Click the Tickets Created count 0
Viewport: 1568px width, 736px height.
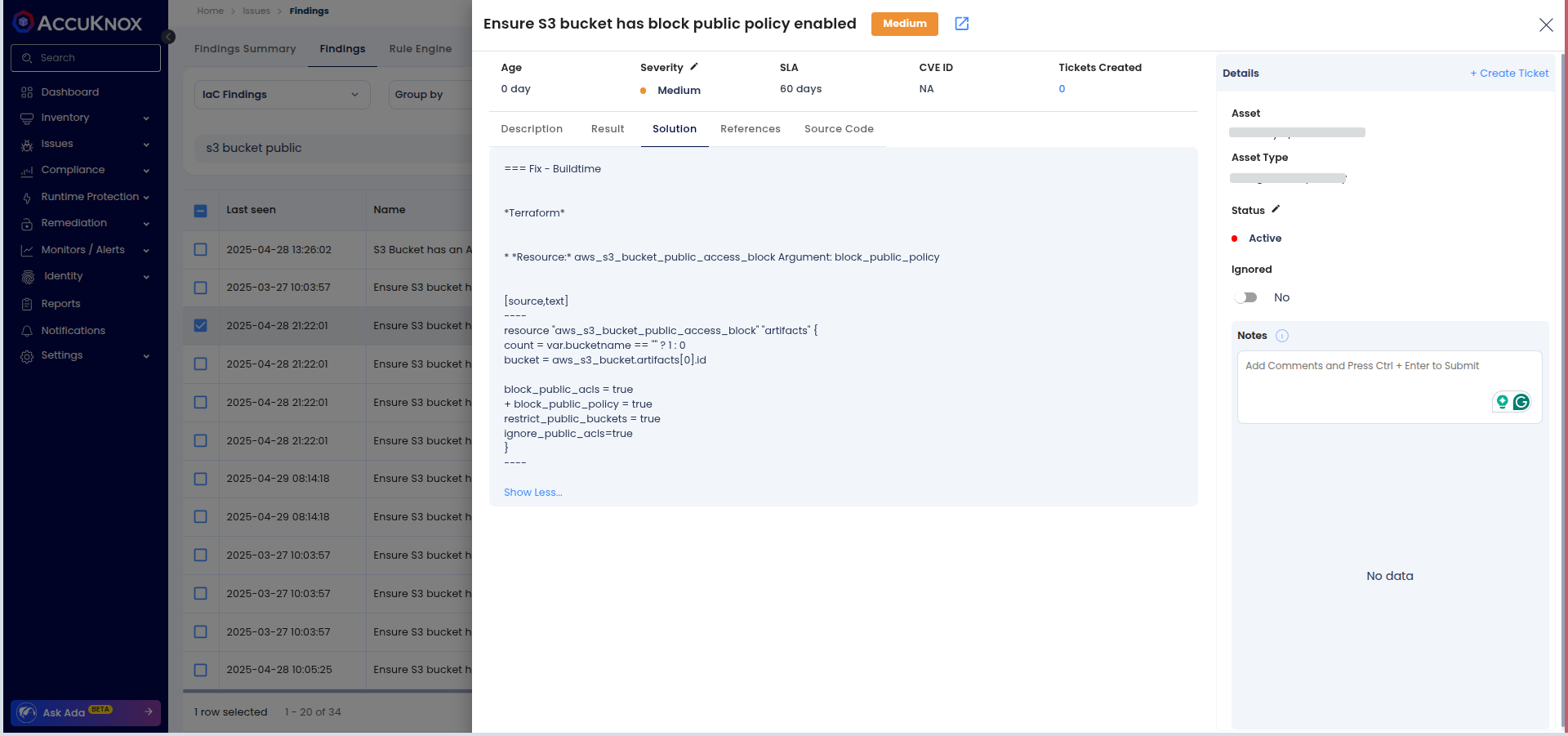[1062, 89]
